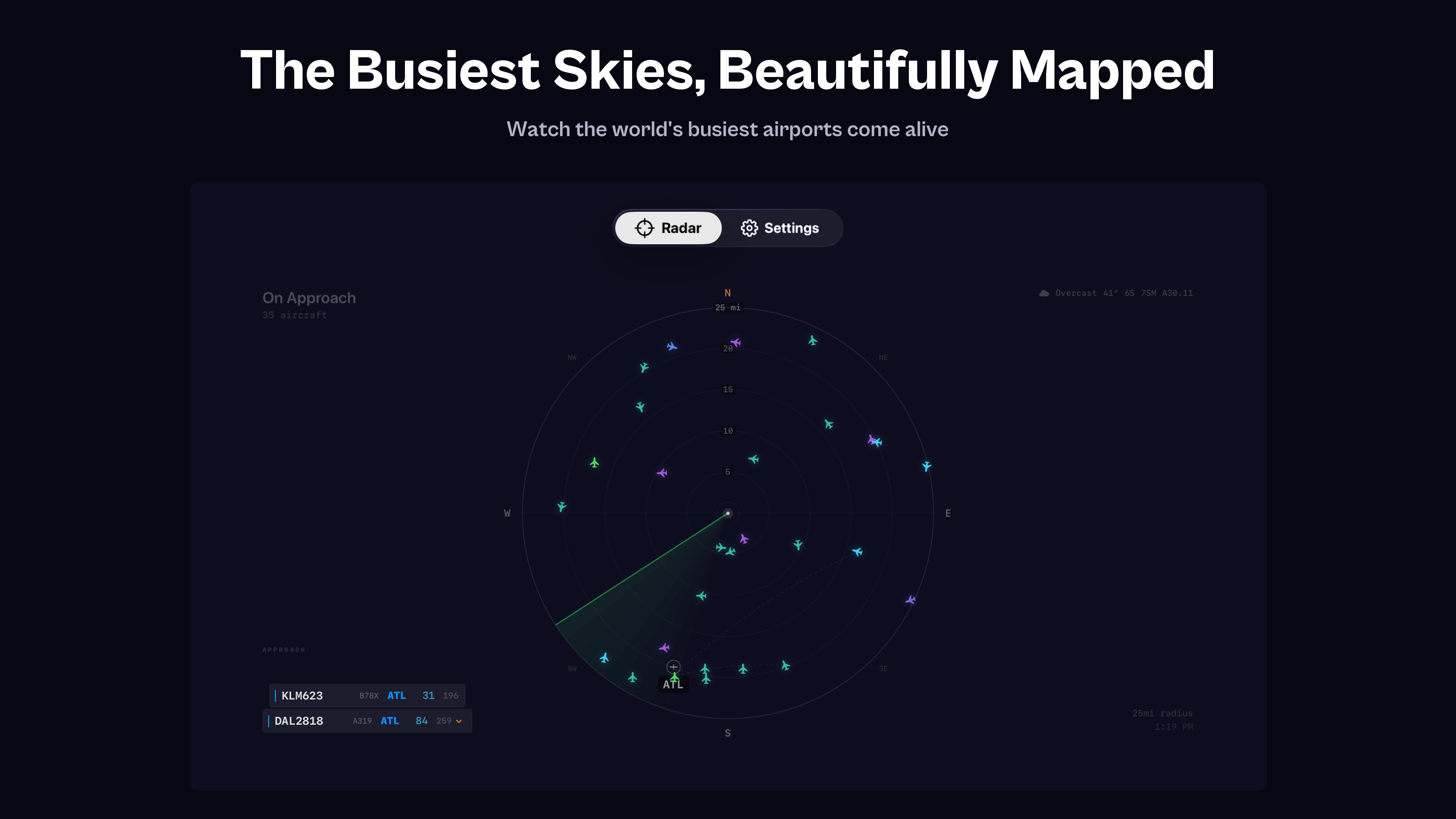Select the teal aircraft nearest the W label
1456x819 pixels.
[x=561, y=507]
